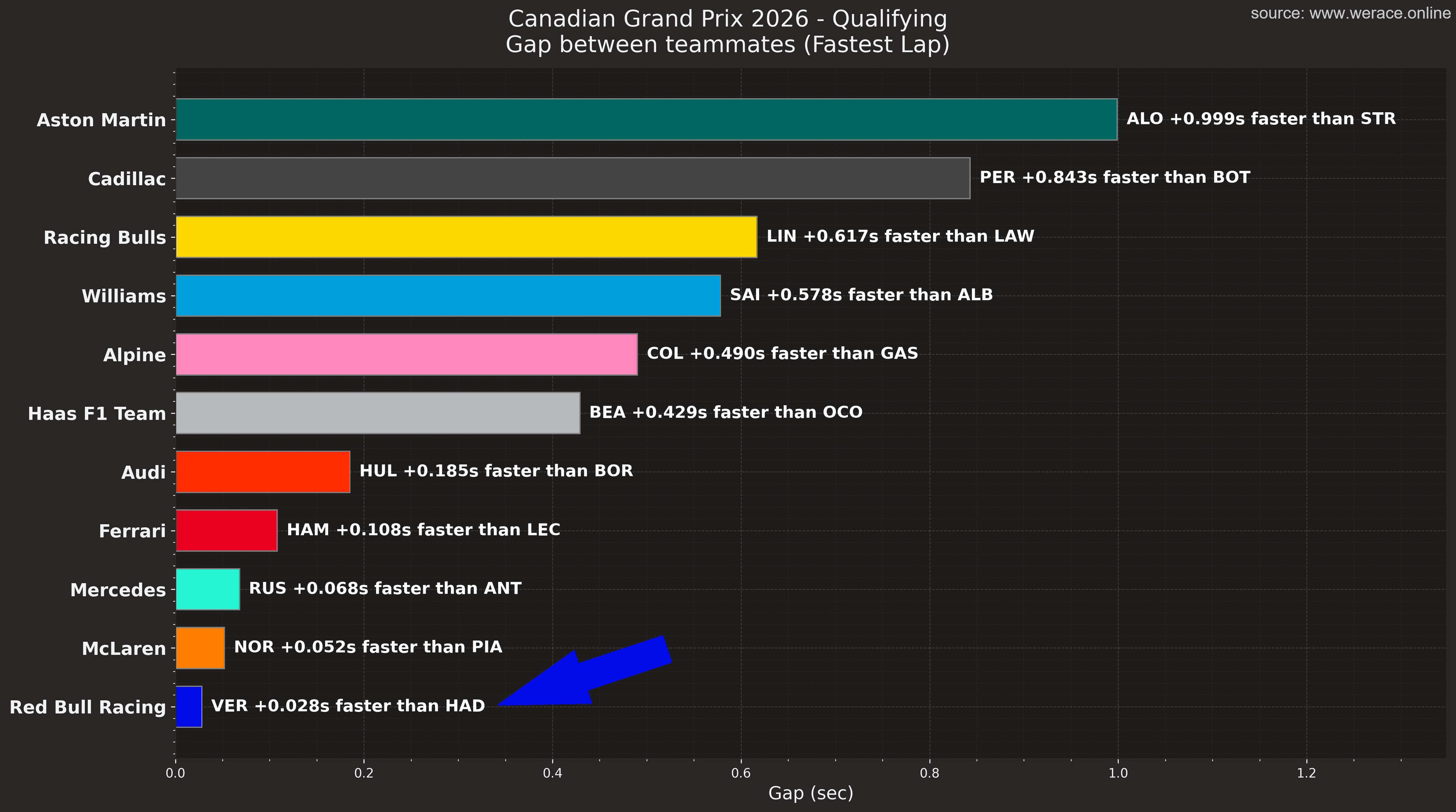Click "LIN +0.617s faster than LAW" annotation
This screenshot has height=812, width=1456.
click(901, 236)
